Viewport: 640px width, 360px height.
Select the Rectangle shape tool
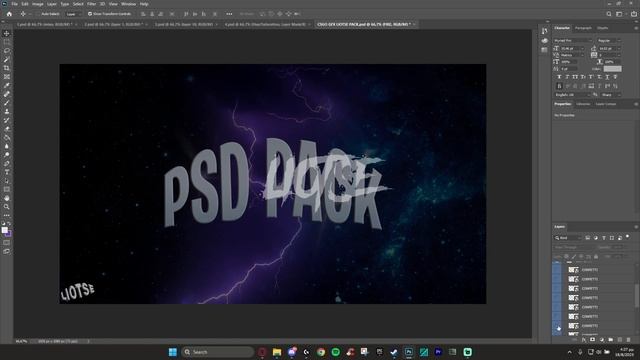click(x=7, y=189)
